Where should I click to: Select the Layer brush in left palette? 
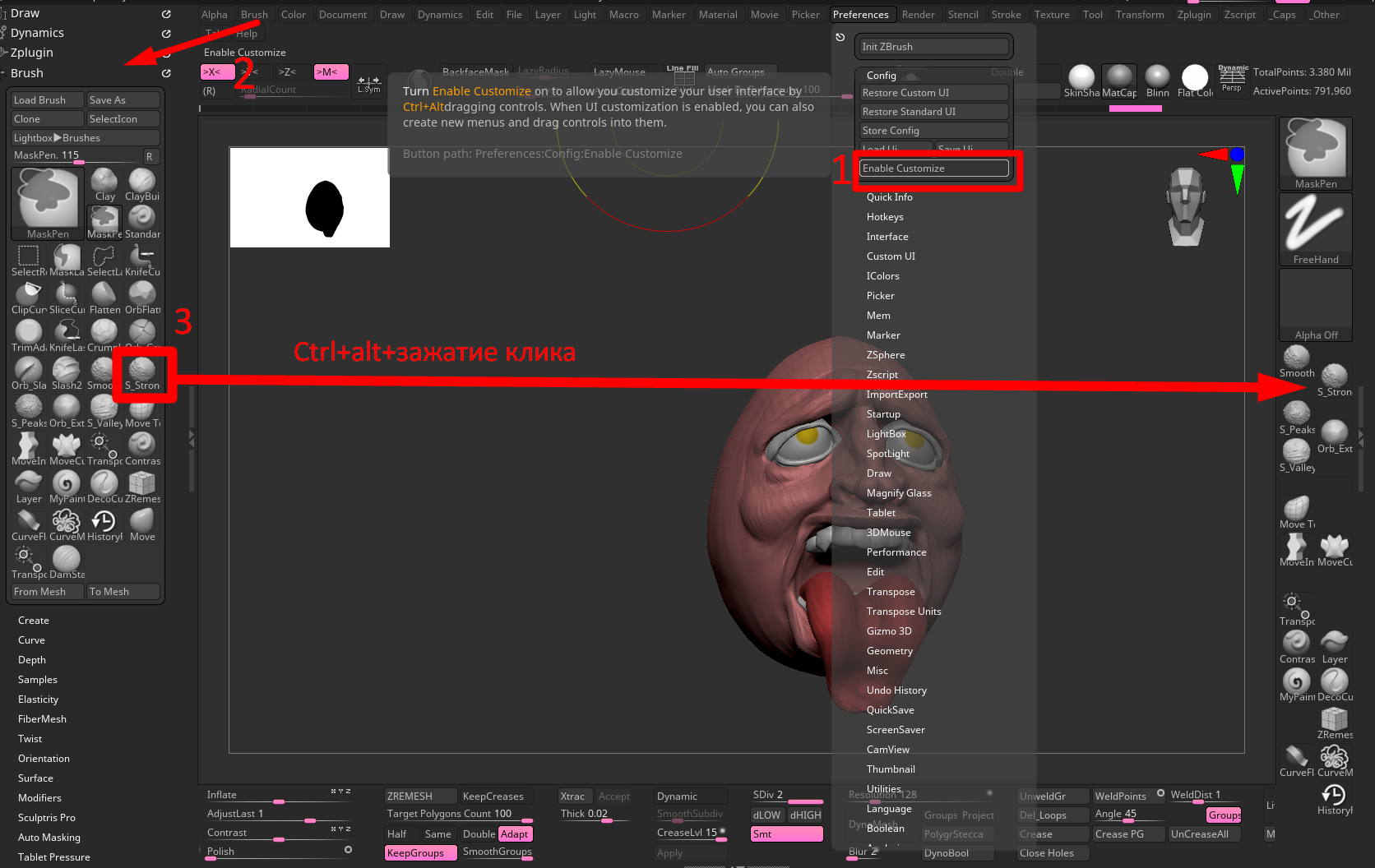pos(29,487)
